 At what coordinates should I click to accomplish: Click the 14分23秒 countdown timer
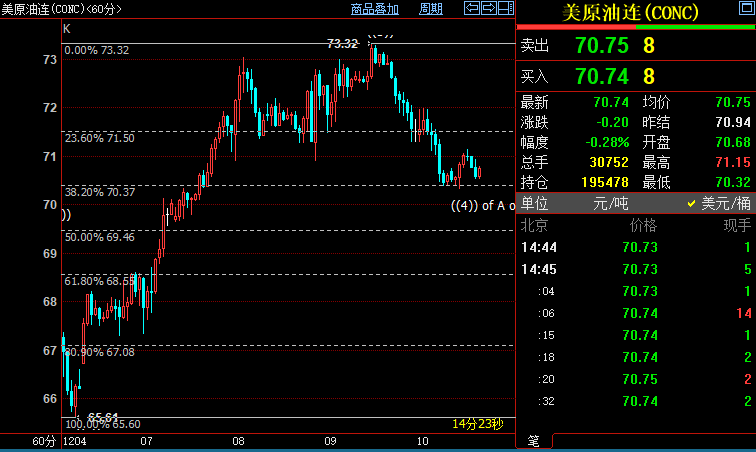(480, 424)
